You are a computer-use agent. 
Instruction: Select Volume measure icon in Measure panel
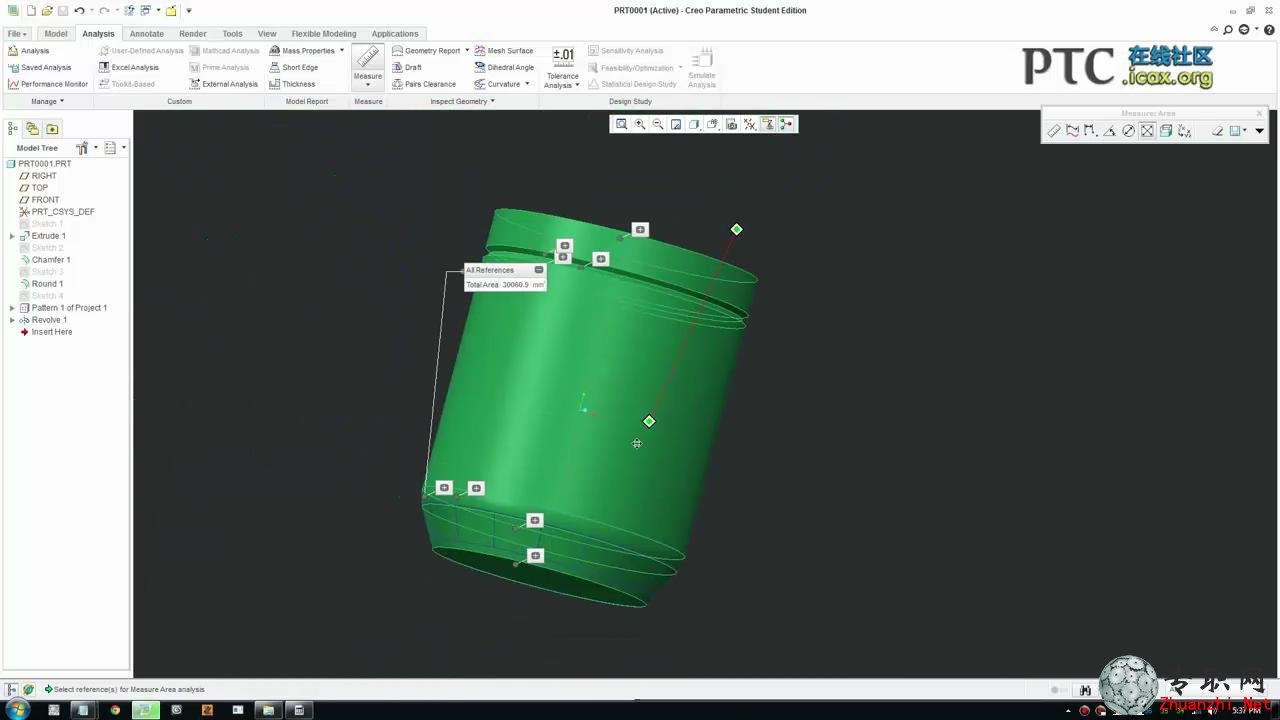[1166, 131]
